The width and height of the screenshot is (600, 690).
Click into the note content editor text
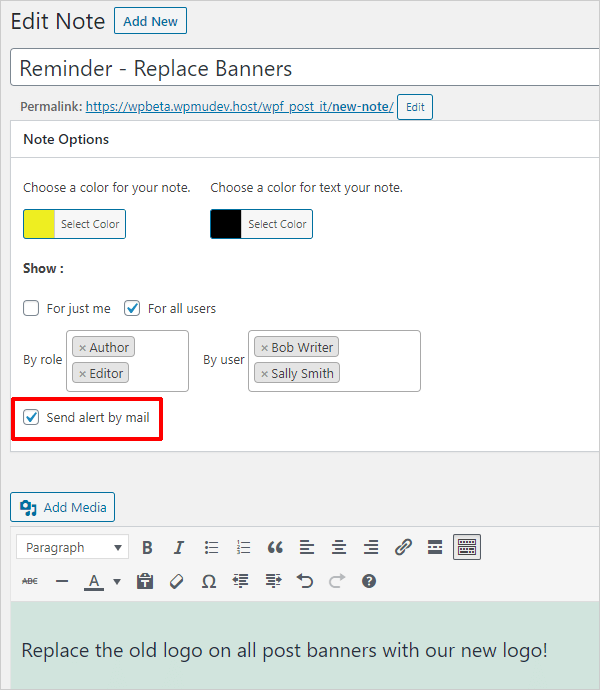284,650
